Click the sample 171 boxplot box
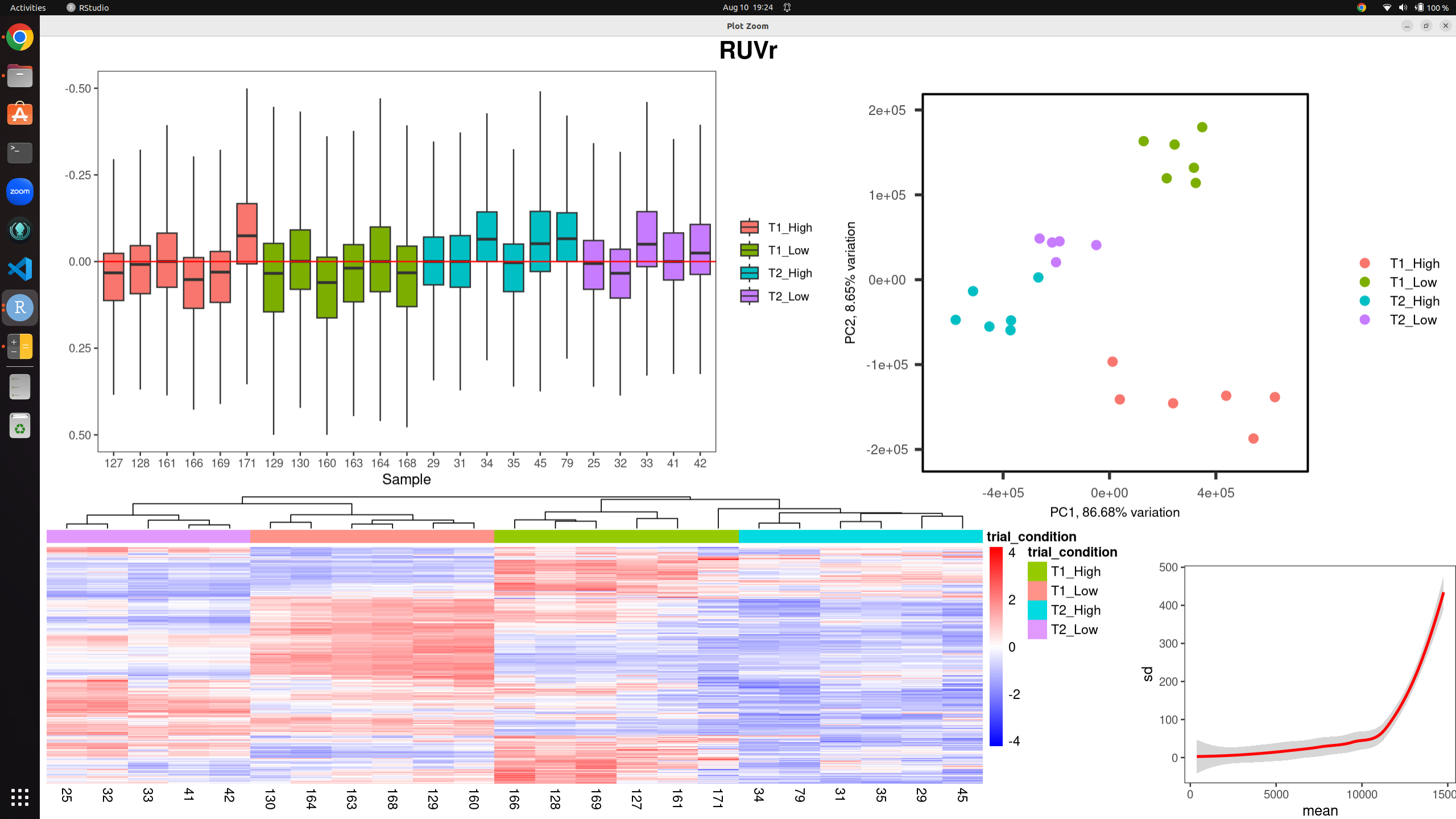This screenshot has height=819, width=1456. [247, 233]
